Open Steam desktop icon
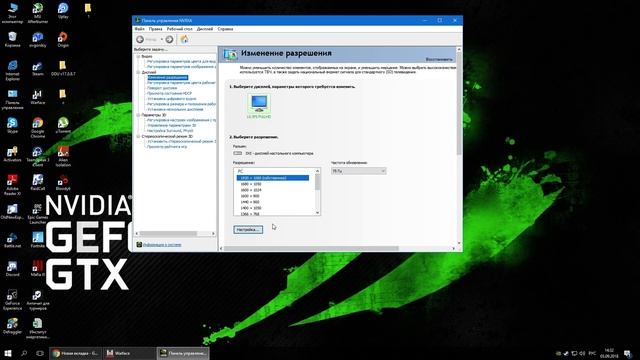This screenshot has height=360, width=640. (x=38, y=68)
